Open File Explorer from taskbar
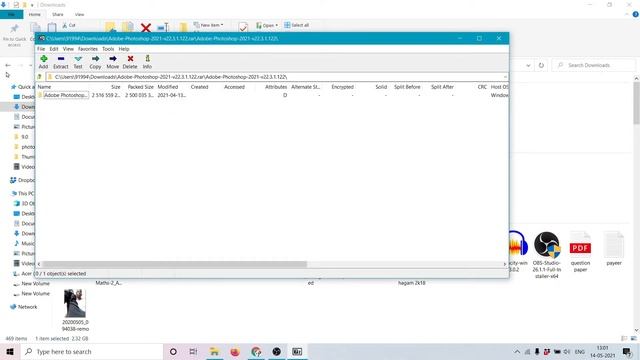640x360 pixels. [214, 351]
